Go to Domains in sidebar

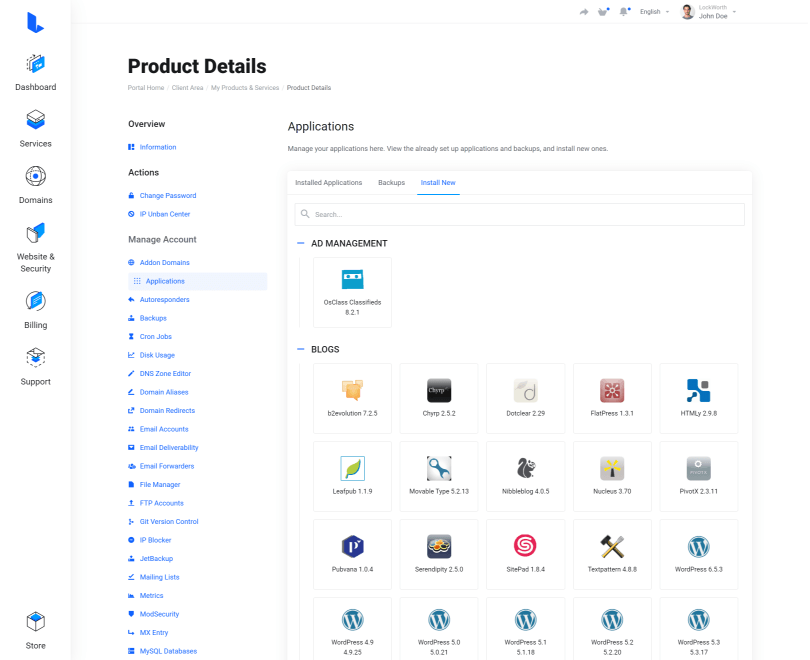36,185
